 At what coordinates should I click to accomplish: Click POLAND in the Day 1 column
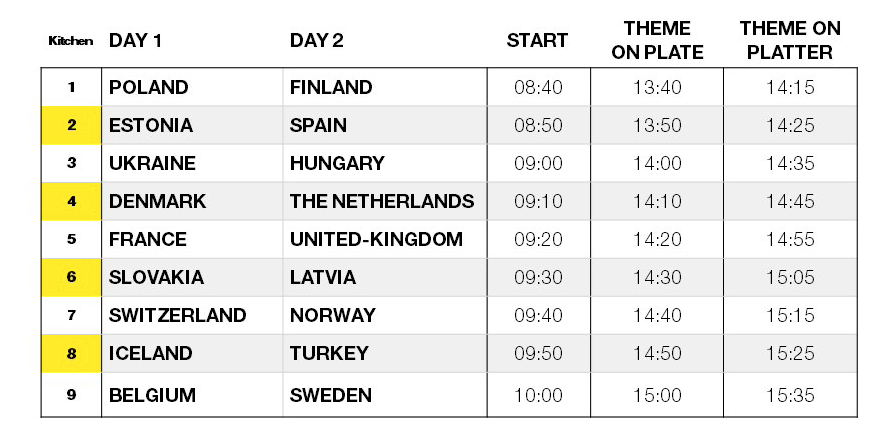coord(149,87)
